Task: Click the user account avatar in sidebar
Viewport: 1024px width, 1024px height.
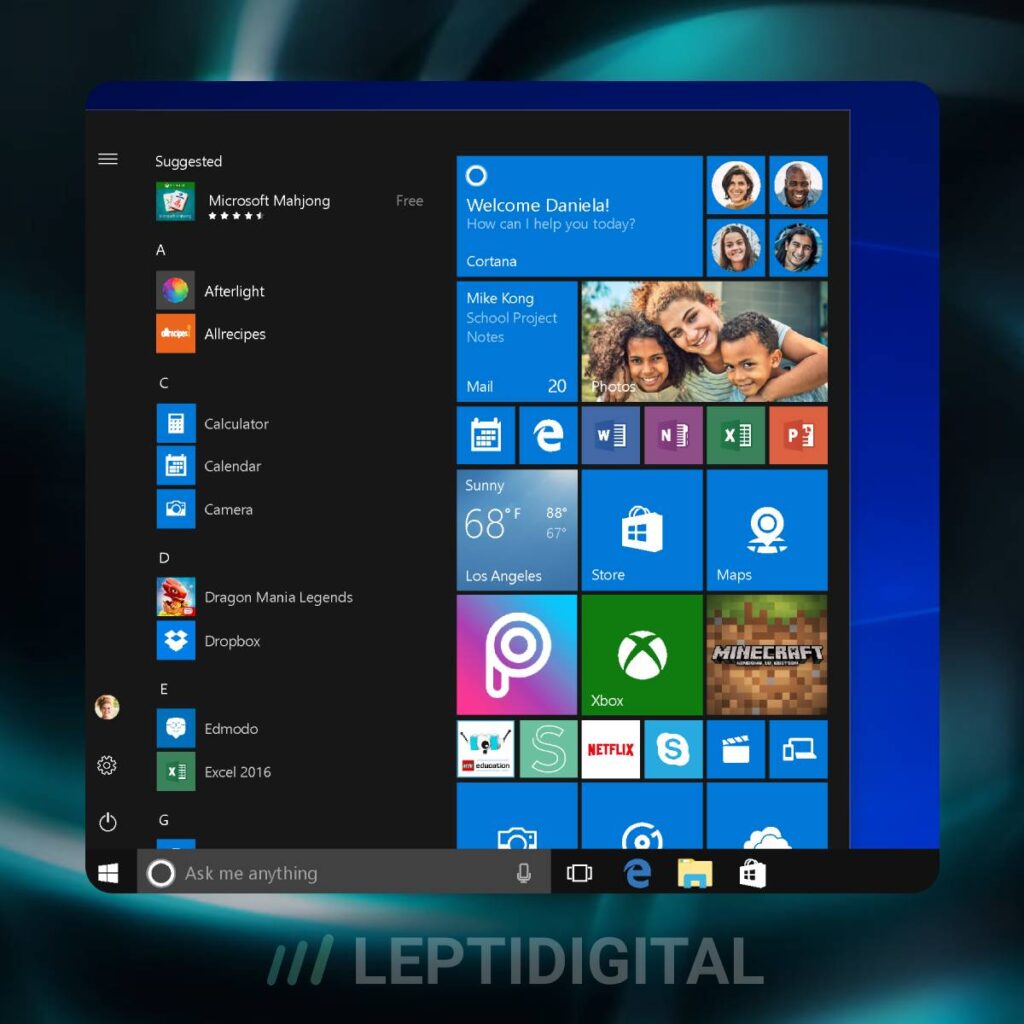Action: click(x=107, y=707)
